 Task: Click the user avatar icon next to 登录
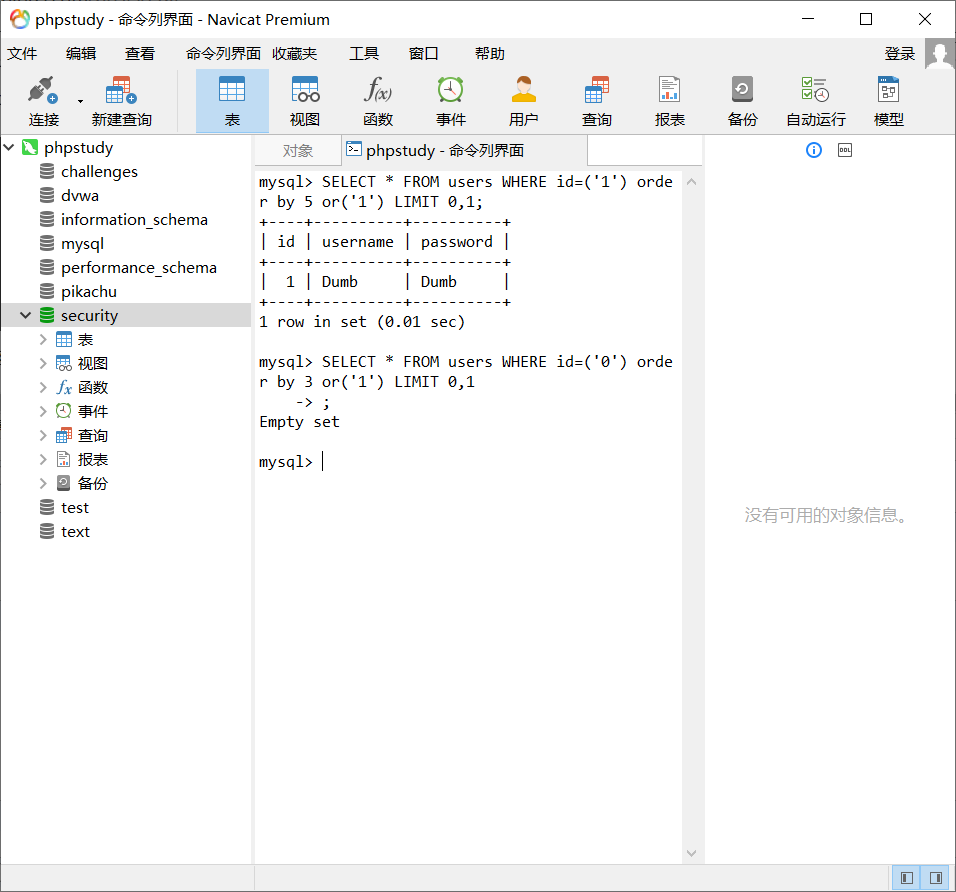[940, 54]
